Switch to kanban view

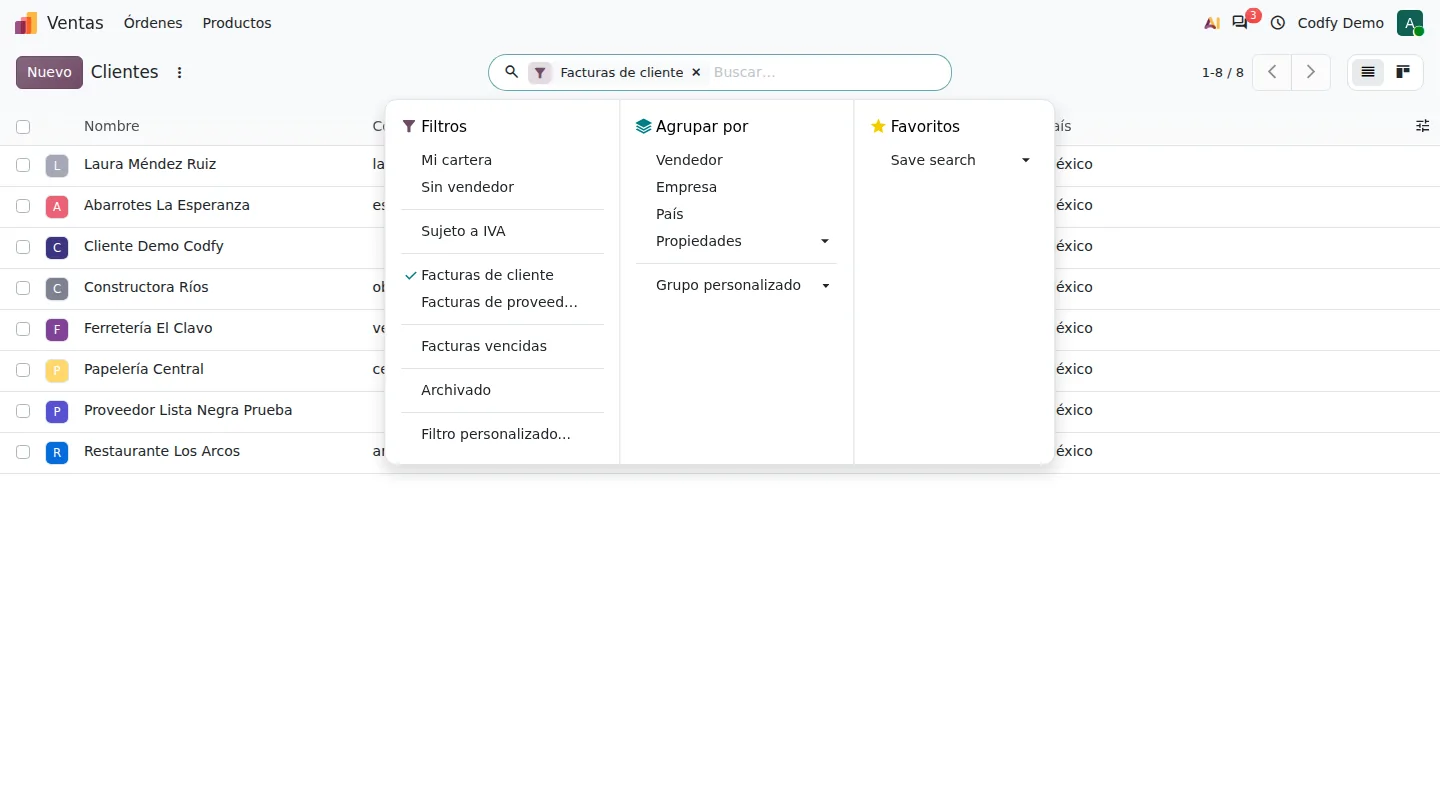[x=1403, y=72]
